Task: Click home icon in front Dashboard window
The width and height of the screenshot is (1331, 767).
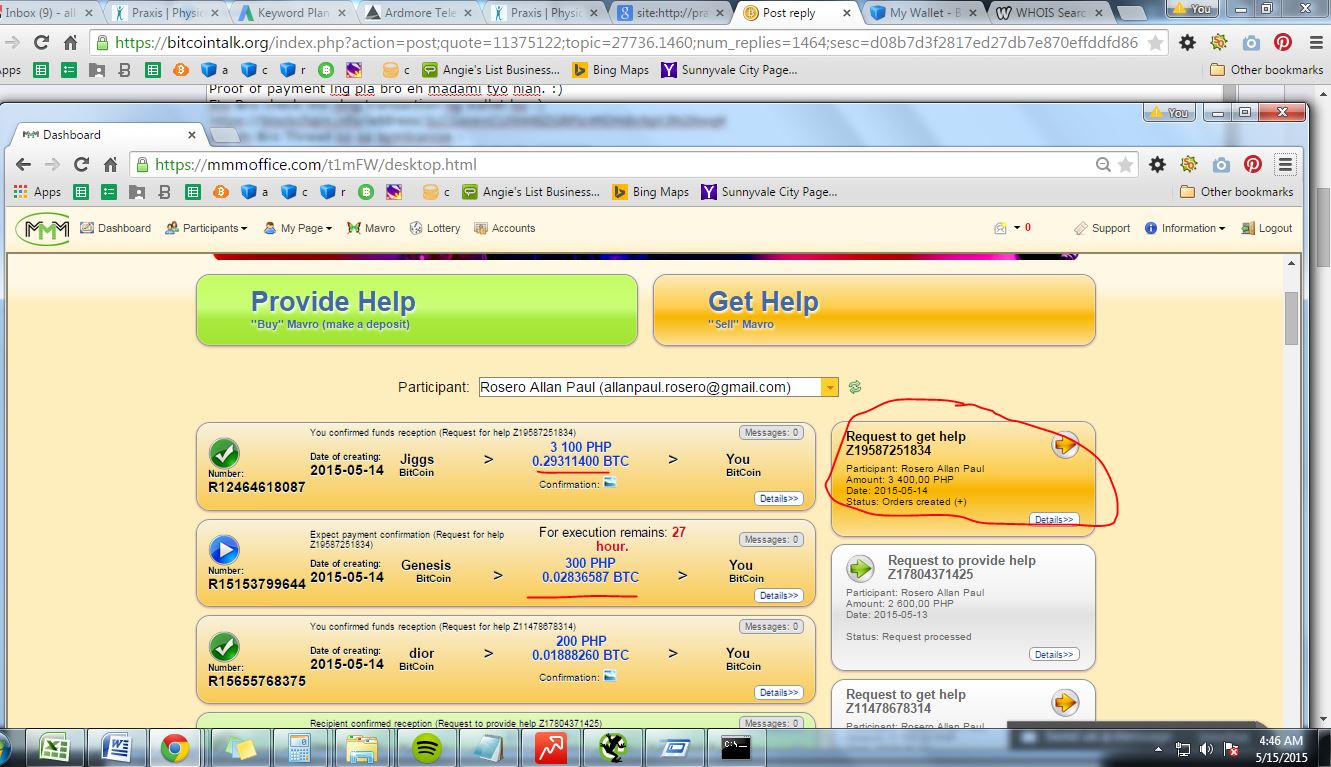Action: click(x=110, y=164)
